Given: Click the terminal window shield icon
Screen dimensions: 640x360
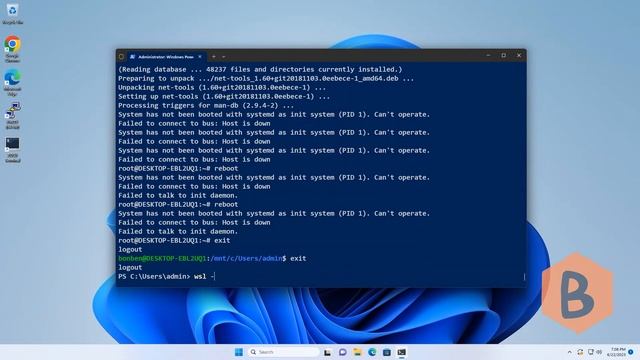Looking at the screenshot, I should click(x=121, y=57).
